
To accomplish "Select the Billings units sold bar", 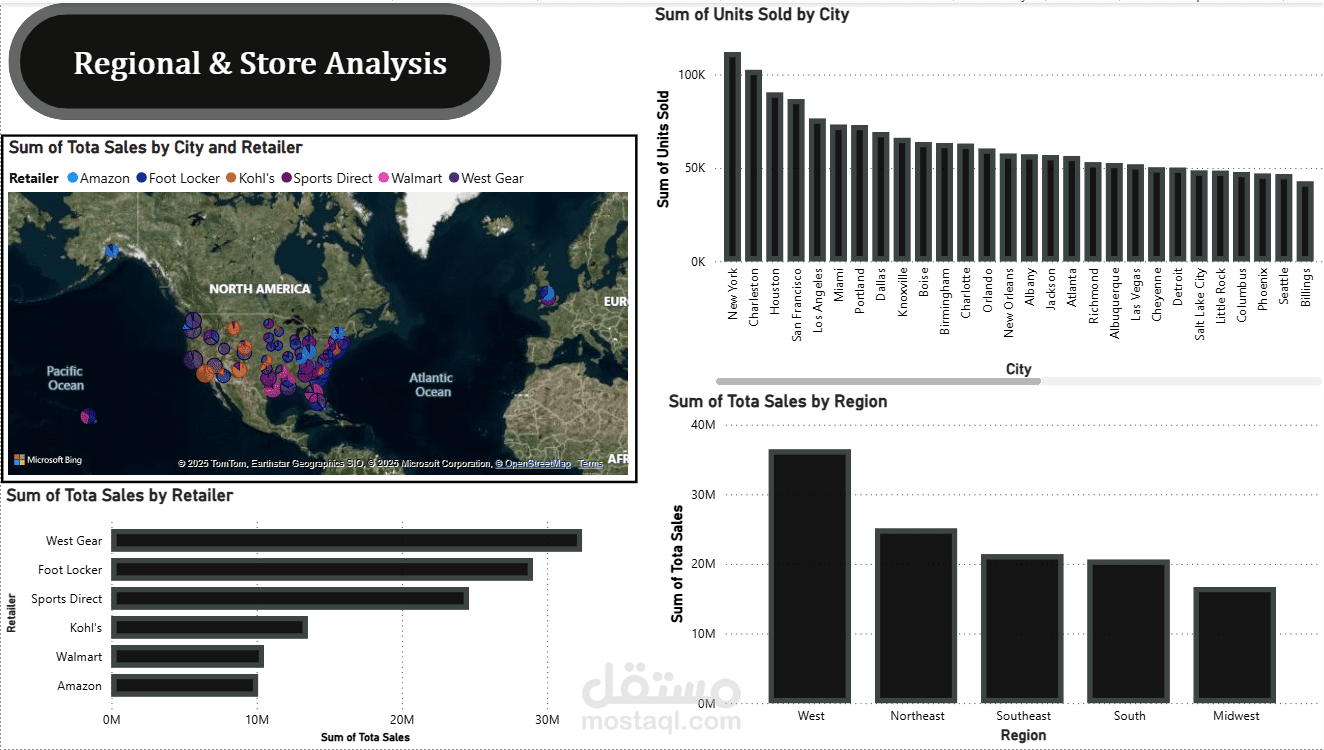I will pos(1305,222).
